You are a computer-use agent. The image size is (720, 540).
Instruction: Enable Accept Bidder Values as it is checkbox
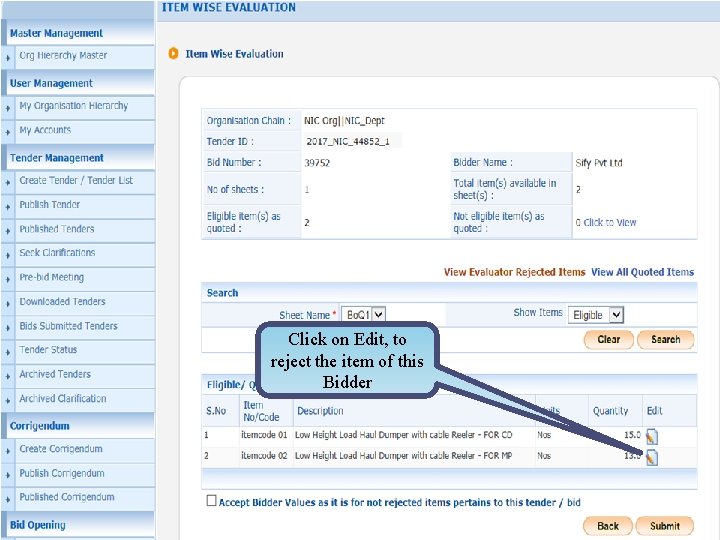(211, 501)
